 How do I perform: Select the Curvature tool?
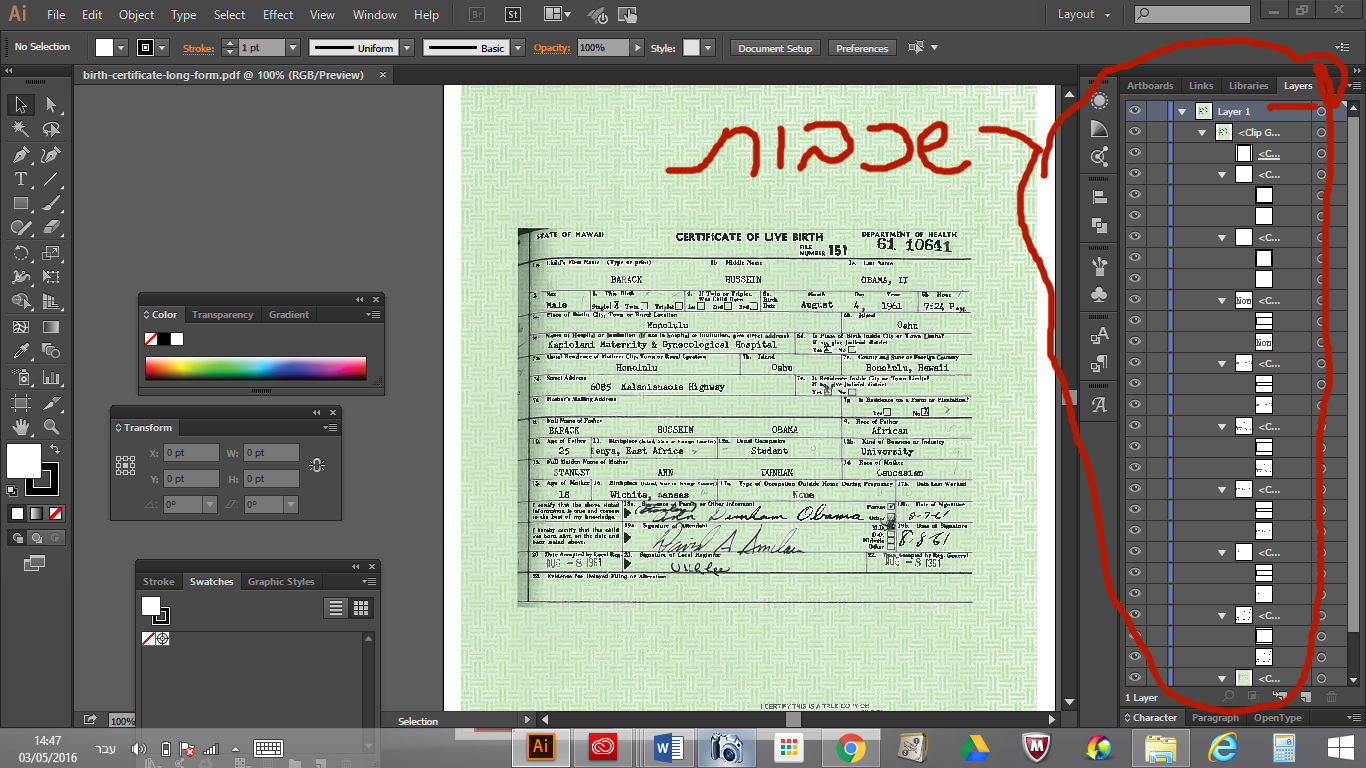tap(51, 154)
